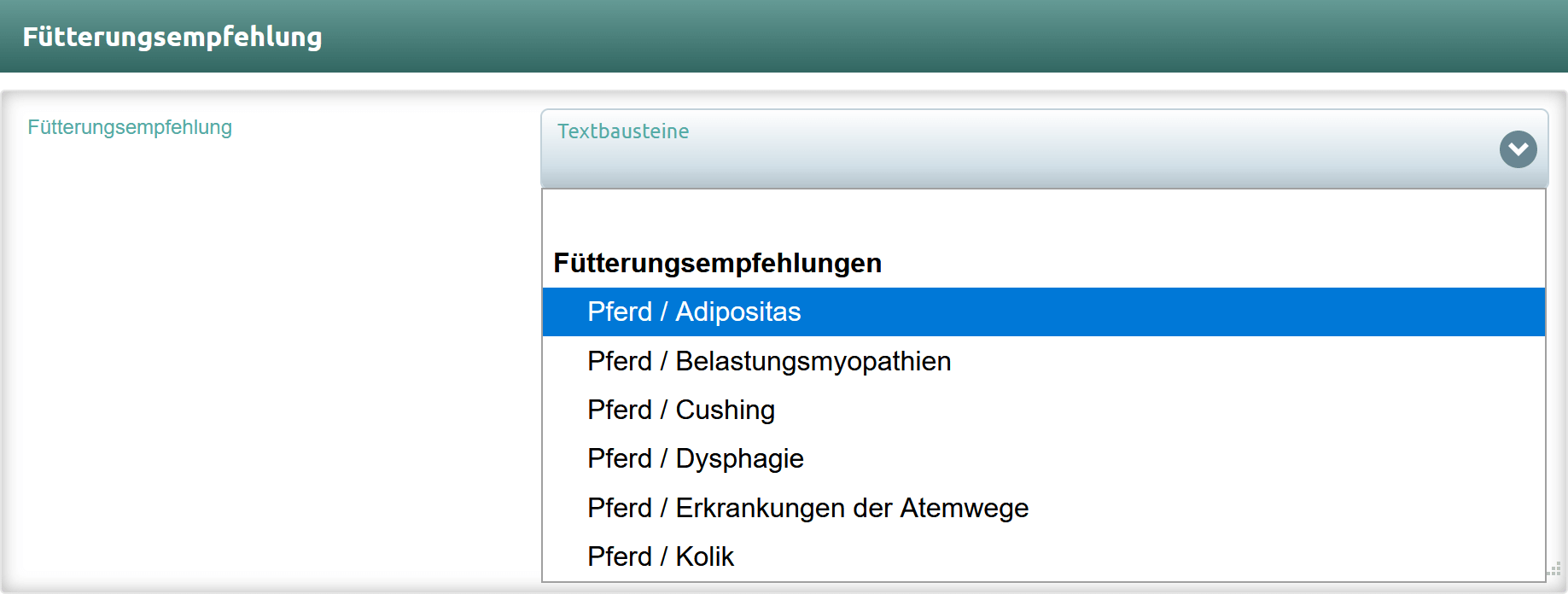Select the Pferd / Dysphagie entry
1568x594 pixels.
click(x=1043, y=458)
